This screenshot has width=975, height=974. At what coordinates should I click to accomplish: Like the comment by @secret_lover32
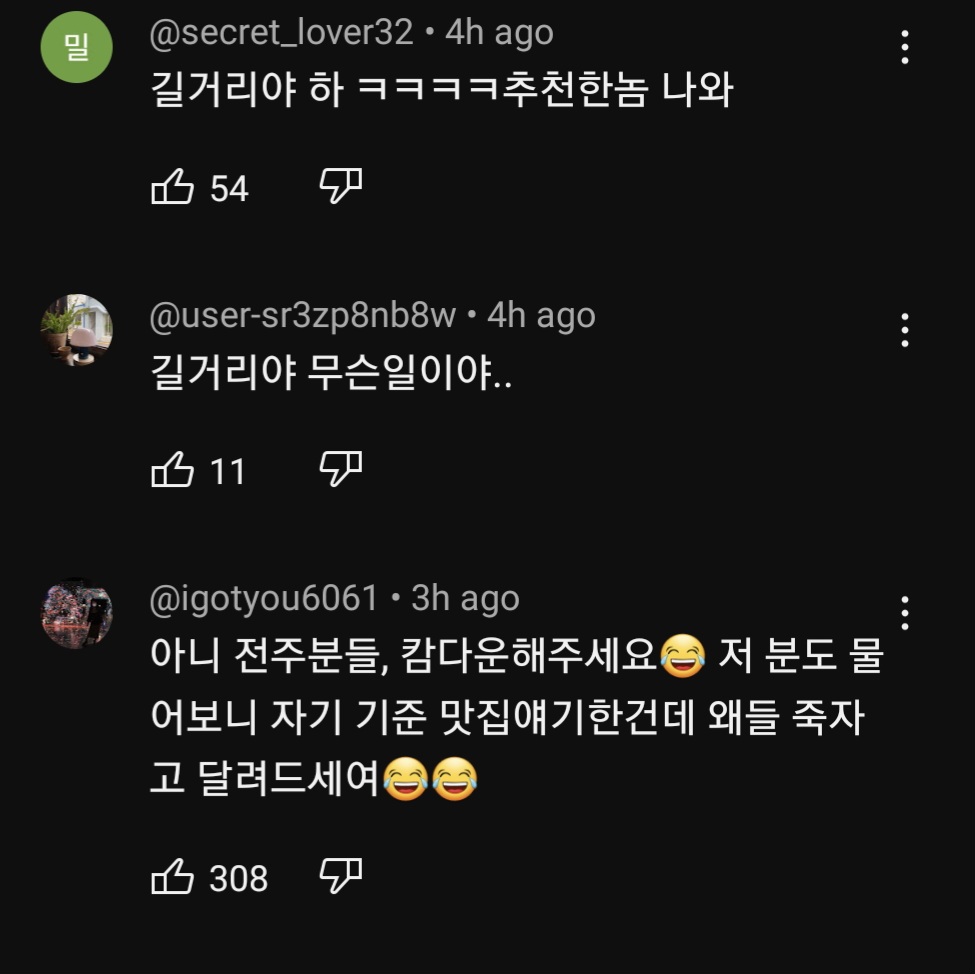tap(172, 187)
